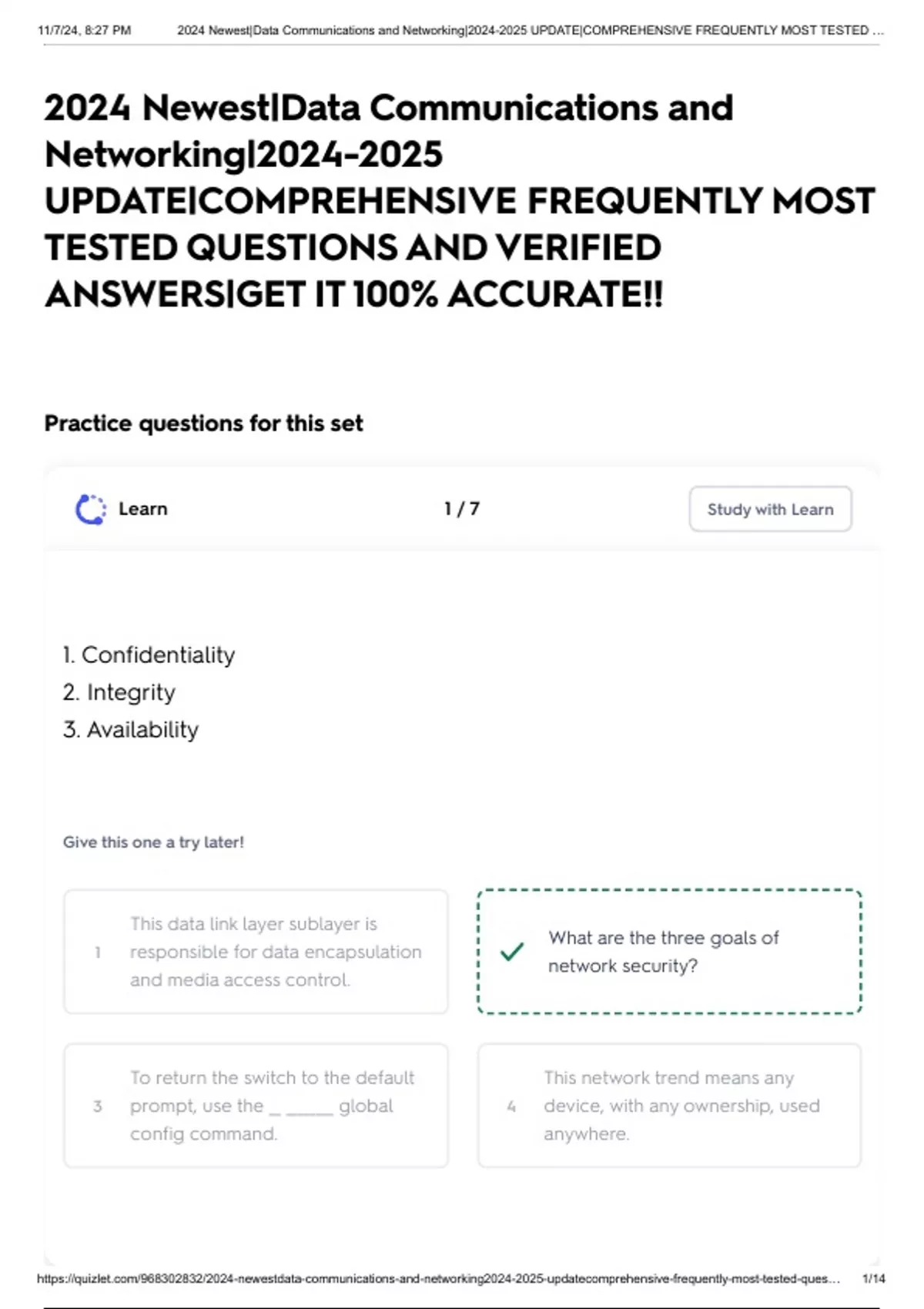Image resolution: width=924 pixels, height=1309 pixels.
Task: Click the 1 / 7 question progress counter
Action: 462,509
